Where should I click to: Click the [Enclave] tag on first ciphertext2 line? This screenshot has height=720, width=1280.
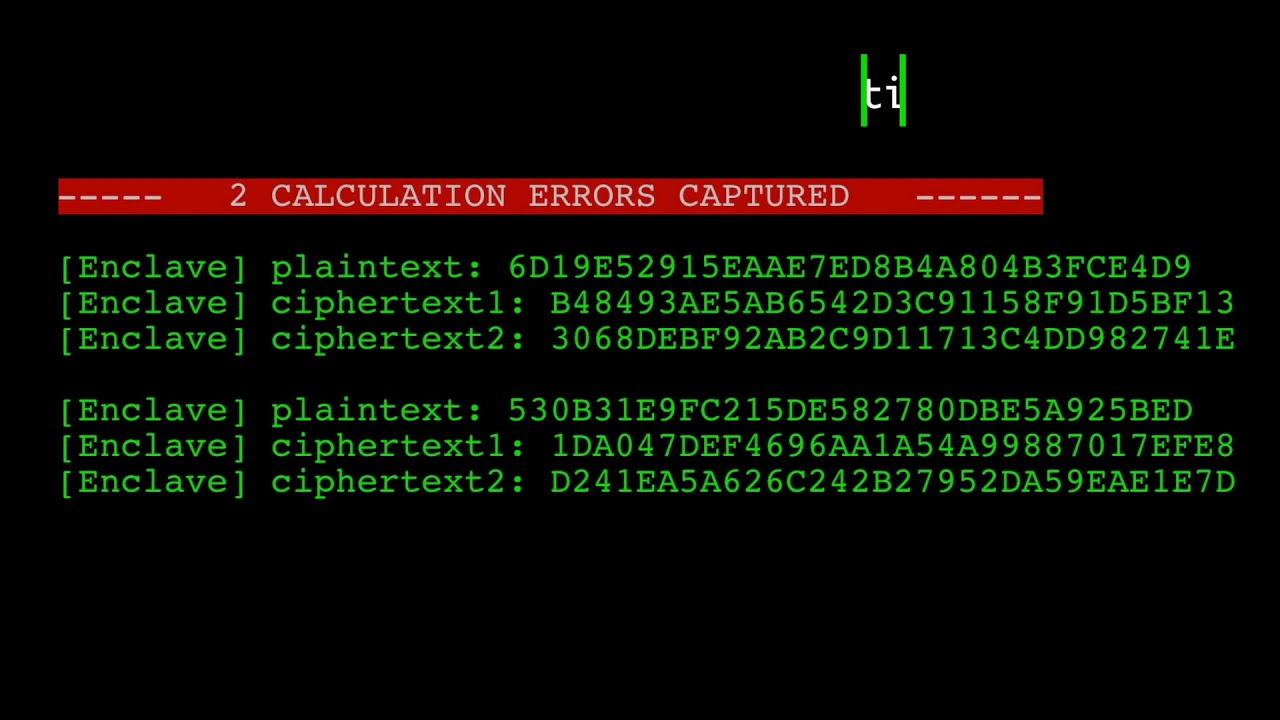[x=152, y=340]
